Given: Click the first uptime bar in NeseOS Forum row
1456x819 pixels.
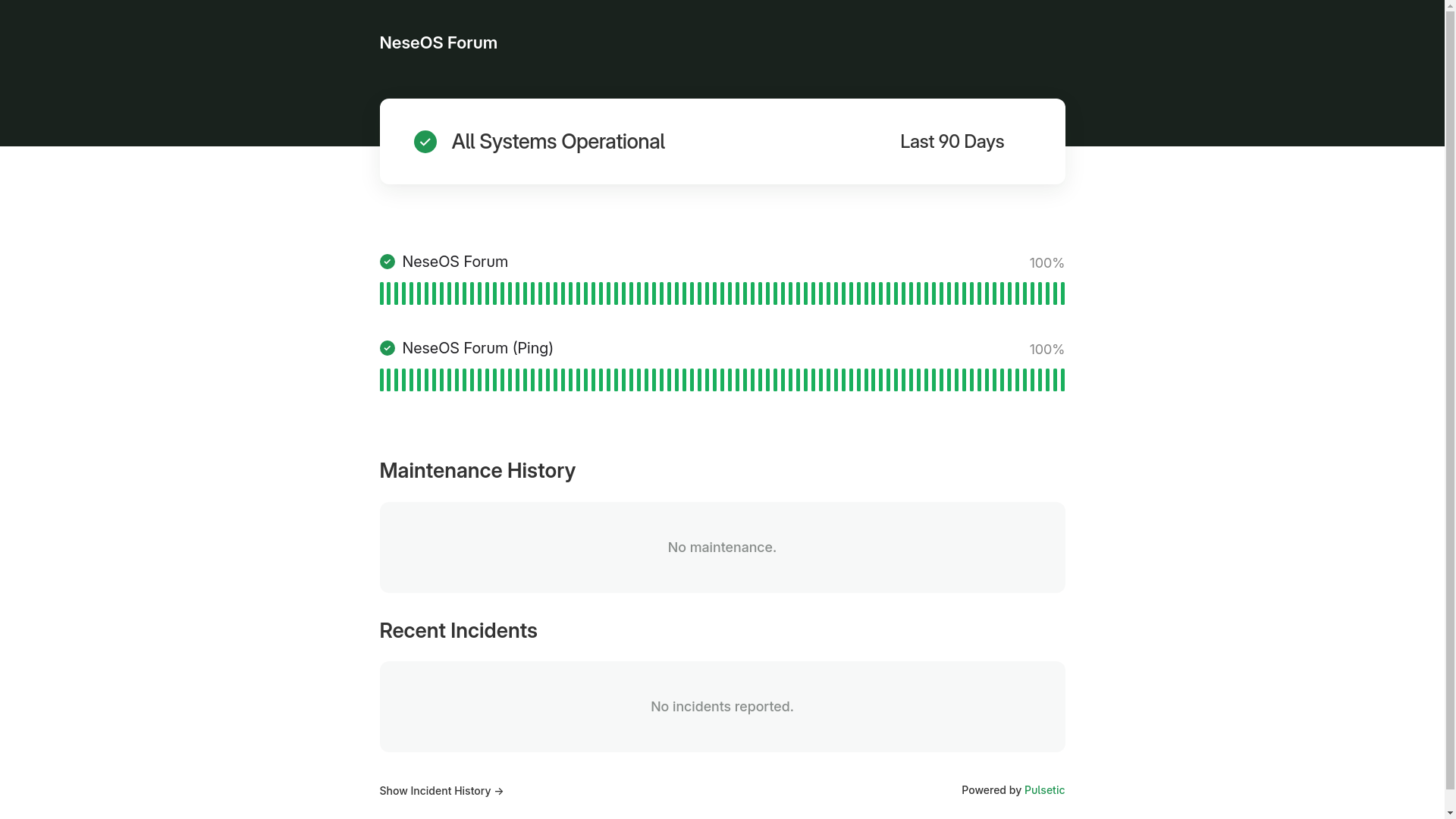Looking at the screenshot, I should click(x=381, y=293).
